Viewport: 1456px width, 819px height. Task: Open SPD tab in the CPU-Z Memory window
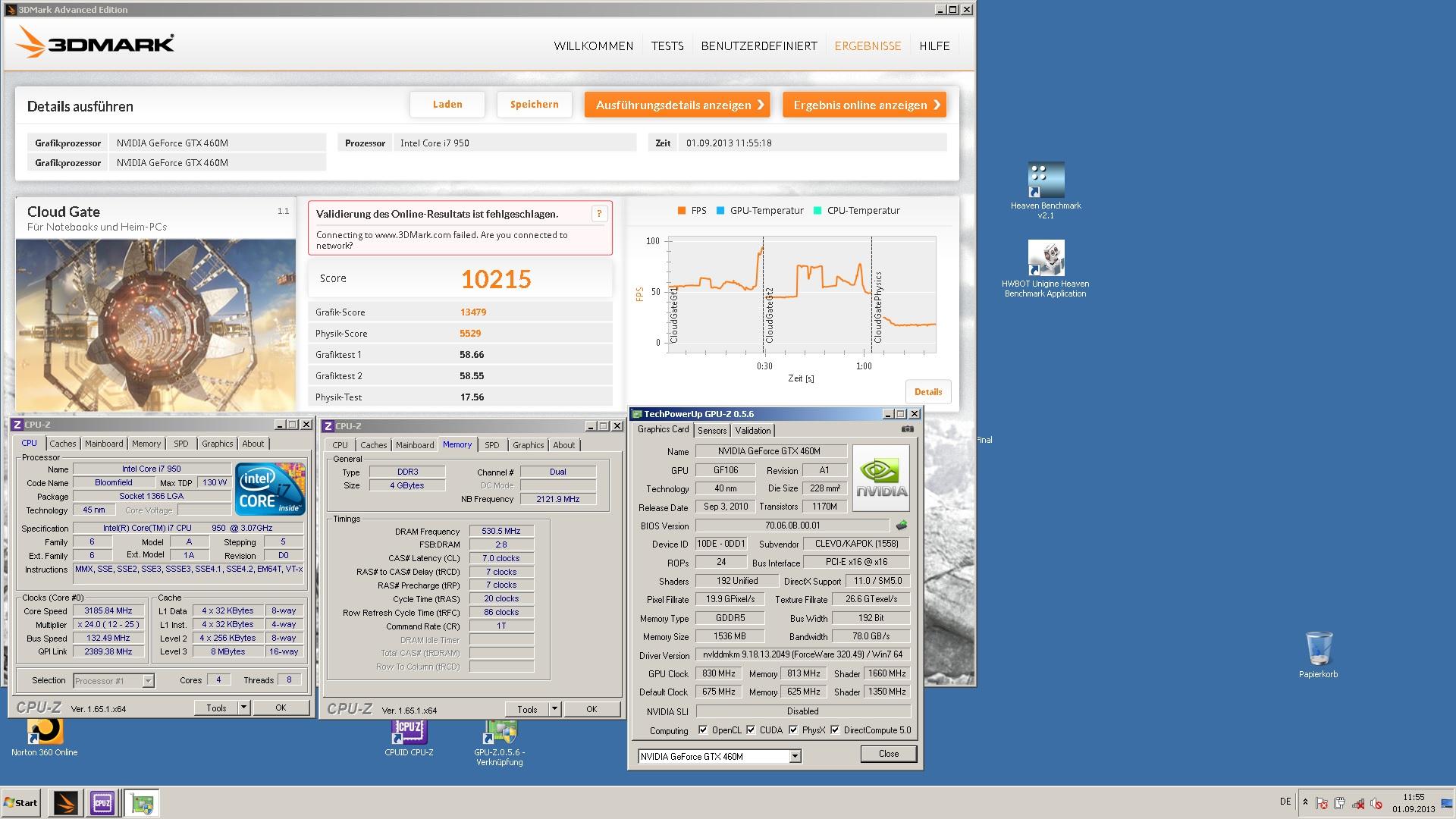click(492, 445)
